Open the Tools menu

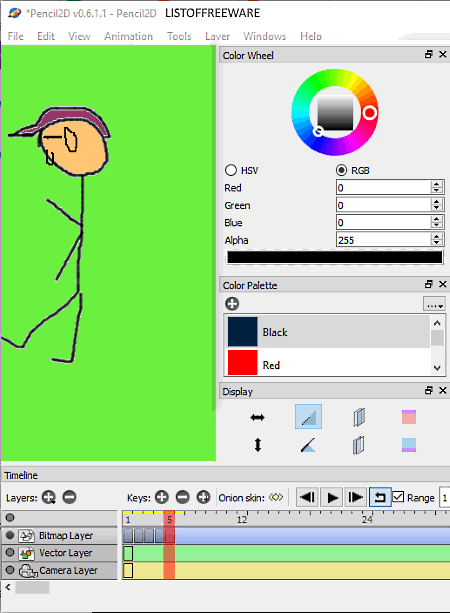(x=179, y=36)
